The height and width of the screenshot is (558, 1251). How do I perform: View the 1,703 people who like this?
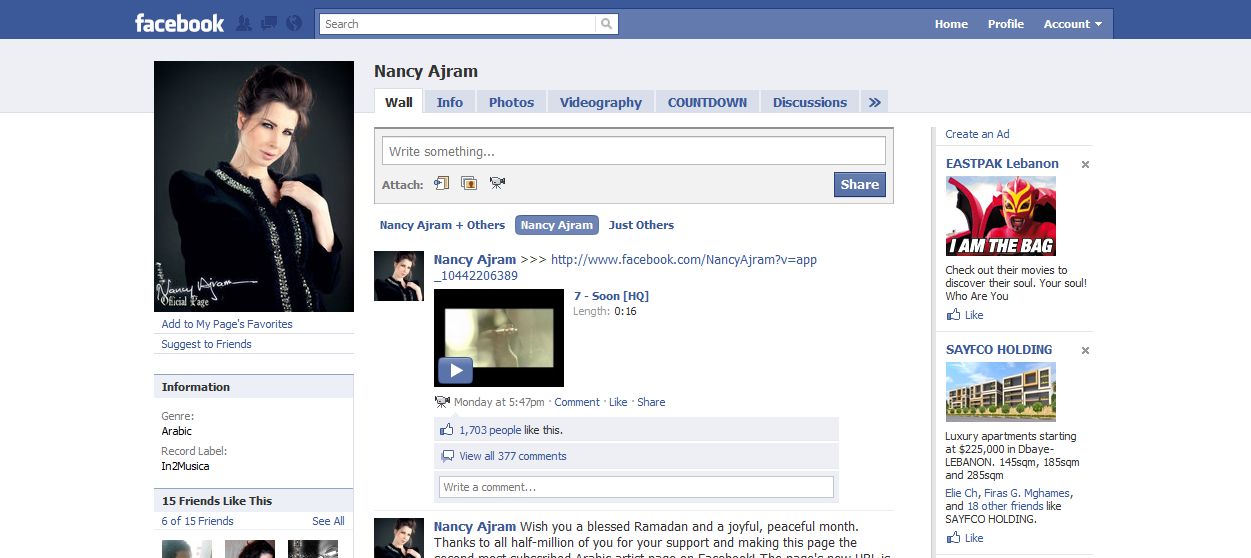click(490, 430)
